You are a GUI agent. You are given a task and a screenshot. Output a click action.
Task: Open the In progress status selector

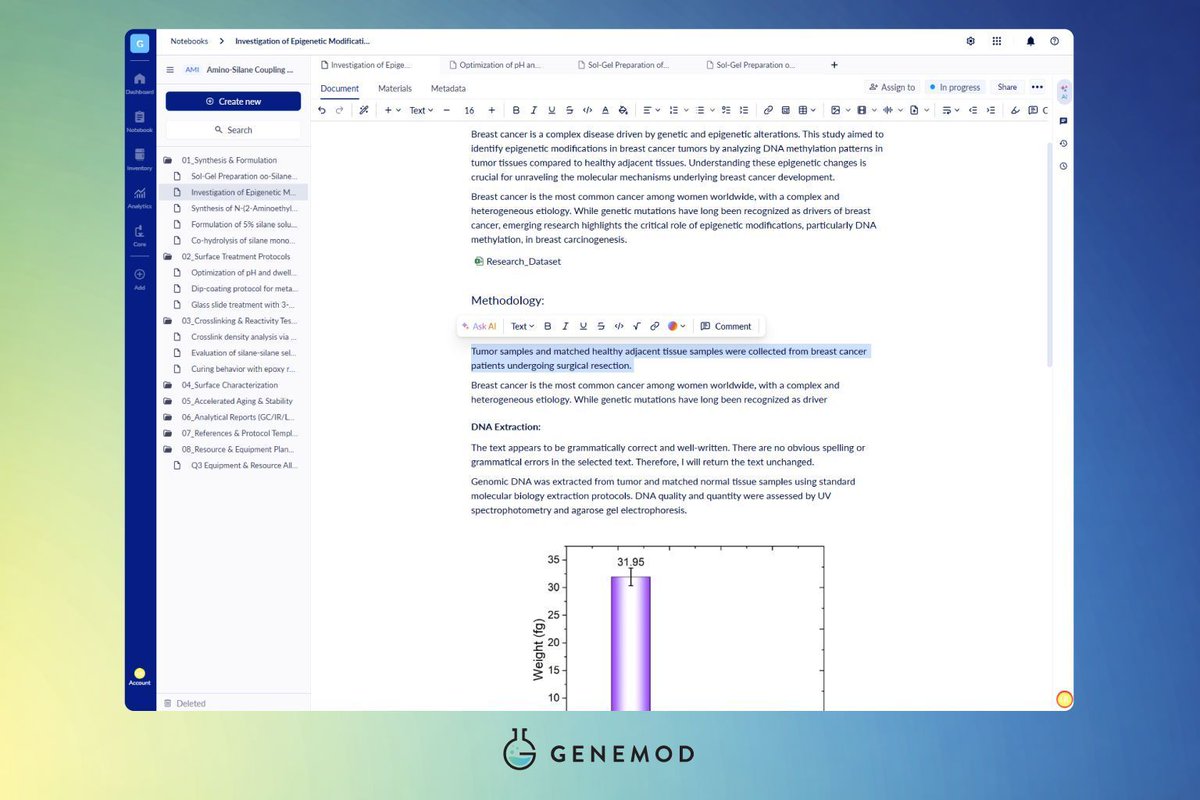tap(955, 87)
